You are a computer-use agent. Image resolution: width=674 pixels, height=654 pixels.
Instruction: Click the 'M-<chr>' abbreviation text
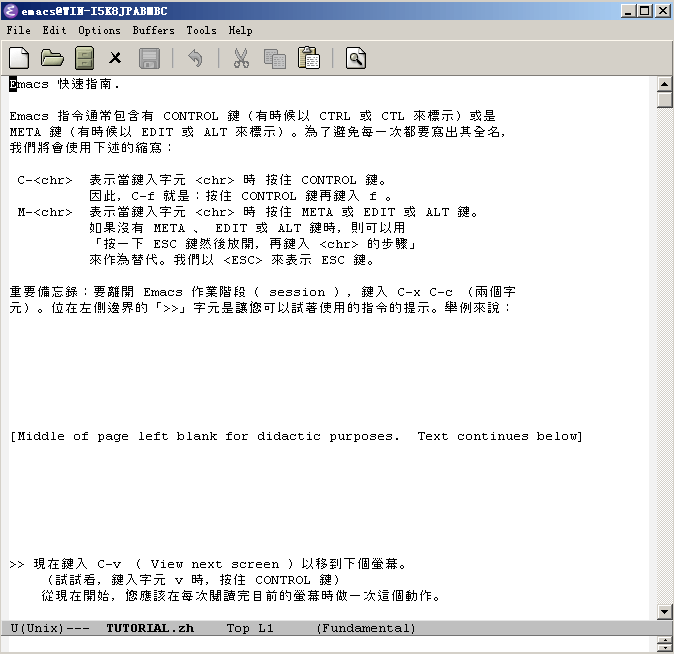click(45, 212)
